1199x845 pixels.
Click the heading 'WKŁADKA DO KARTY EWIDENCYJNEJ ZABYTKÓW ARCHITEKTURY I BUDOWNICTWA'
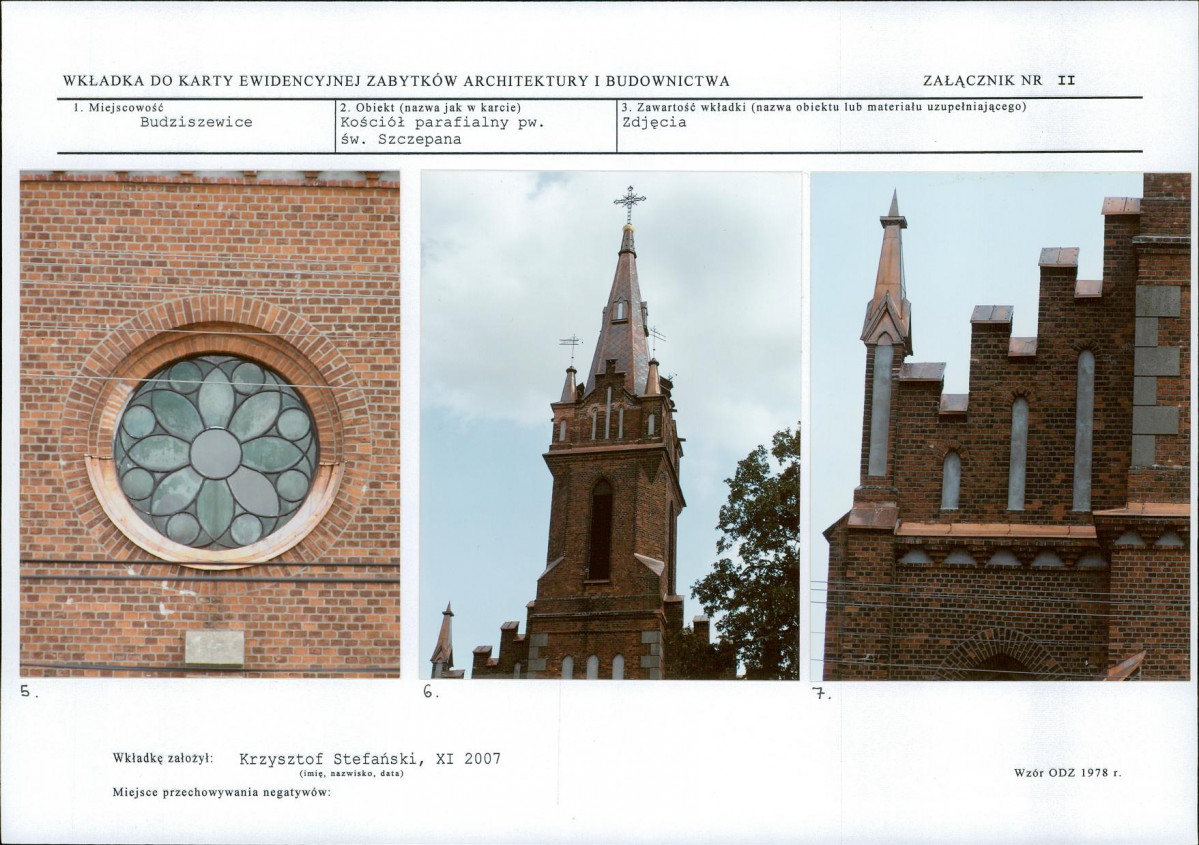396,81
